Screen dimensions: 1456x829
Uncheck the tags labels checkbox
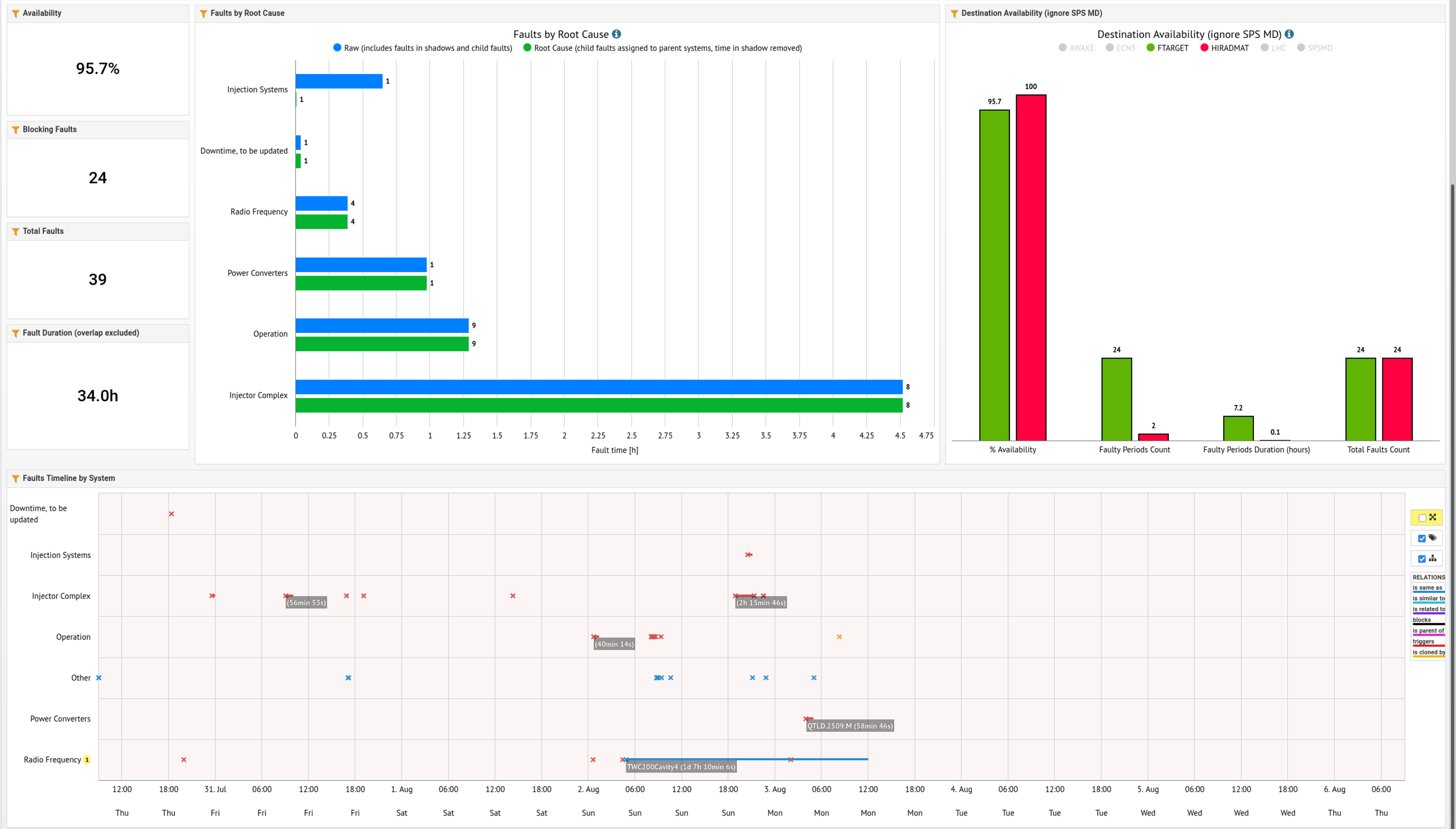coord(1422,538)
